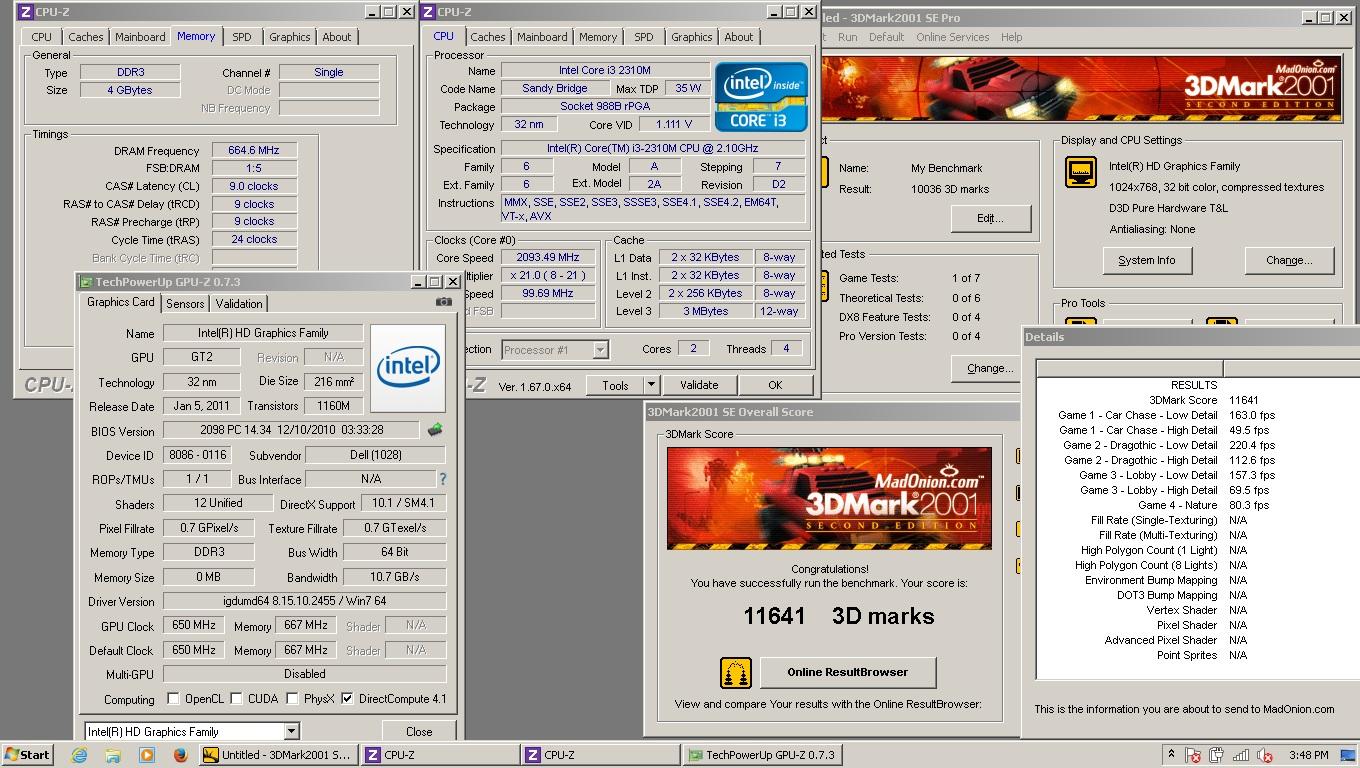Toggle the DirectCompute 4.1 checkbox

click(348, 699)
